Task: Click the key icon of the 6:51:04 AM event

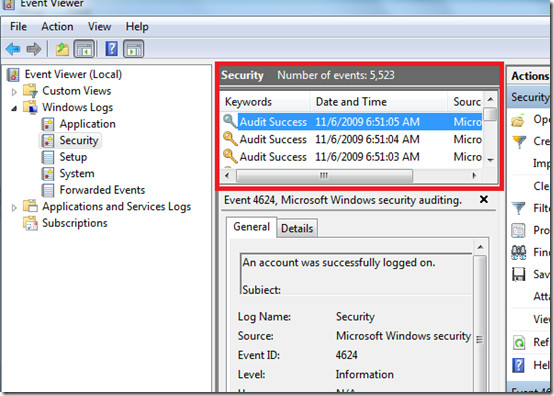Action: tap(230, 139)
